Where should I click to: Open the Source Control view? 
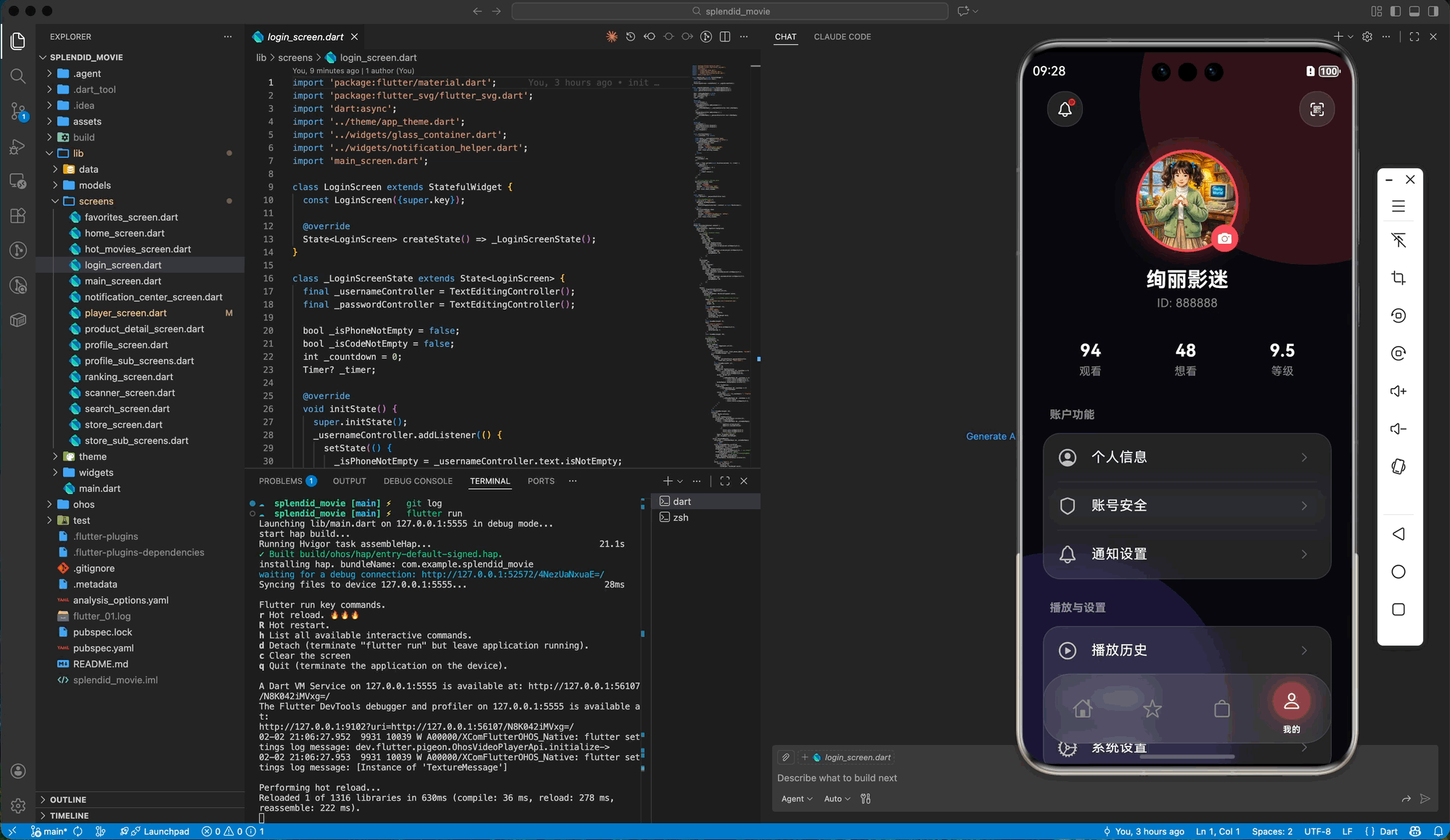point(18,111)
